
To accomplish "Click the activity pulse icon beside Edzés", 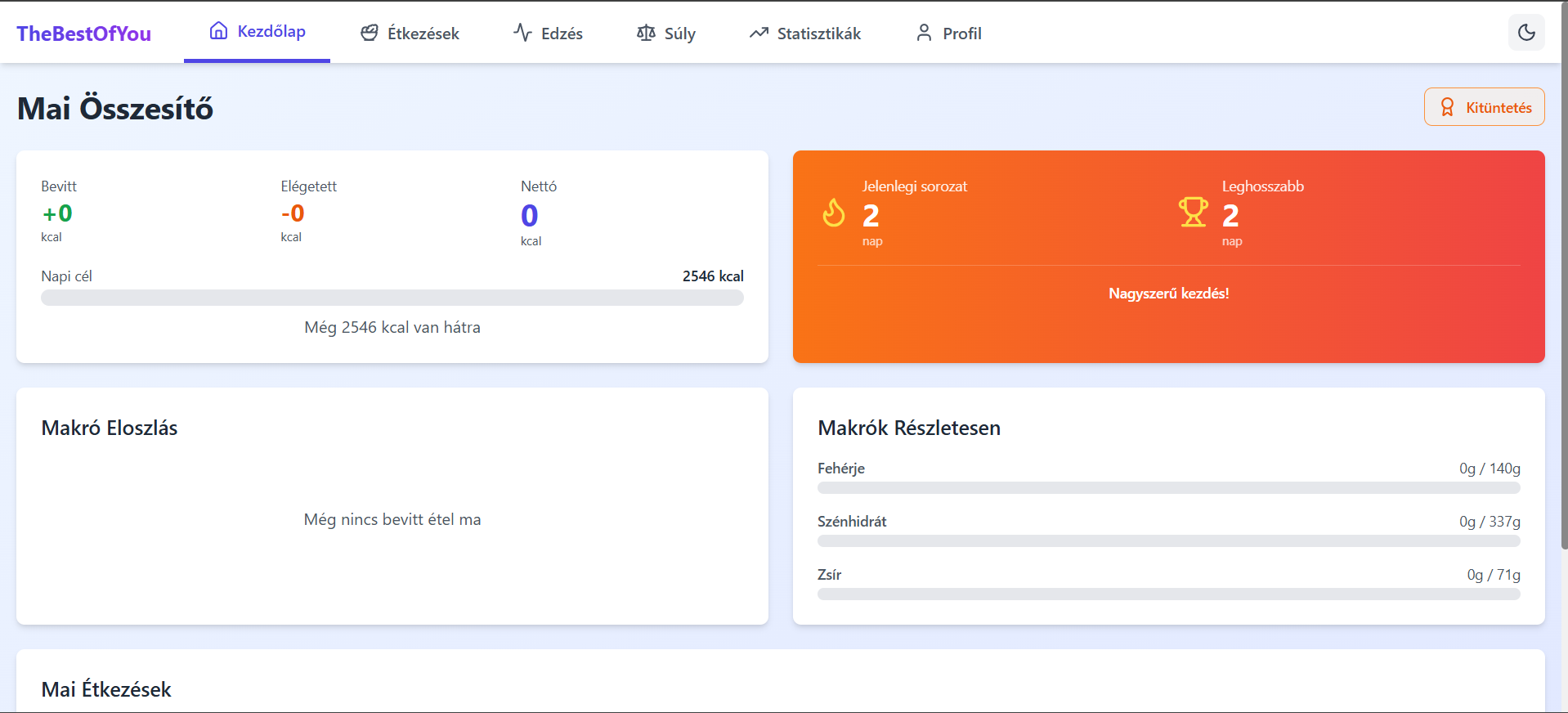I will coord(522,33).
